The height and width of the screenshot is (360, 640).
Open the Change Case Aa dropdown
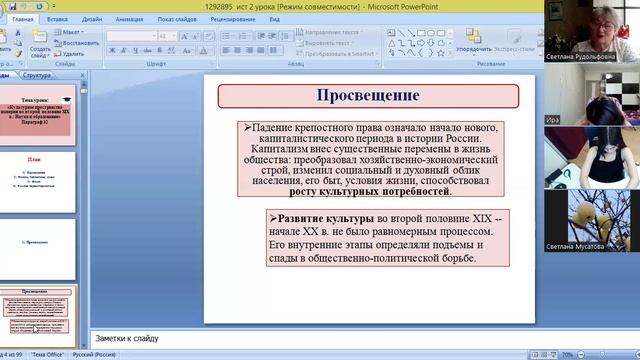pyautogui.click(x=187, y=51)
